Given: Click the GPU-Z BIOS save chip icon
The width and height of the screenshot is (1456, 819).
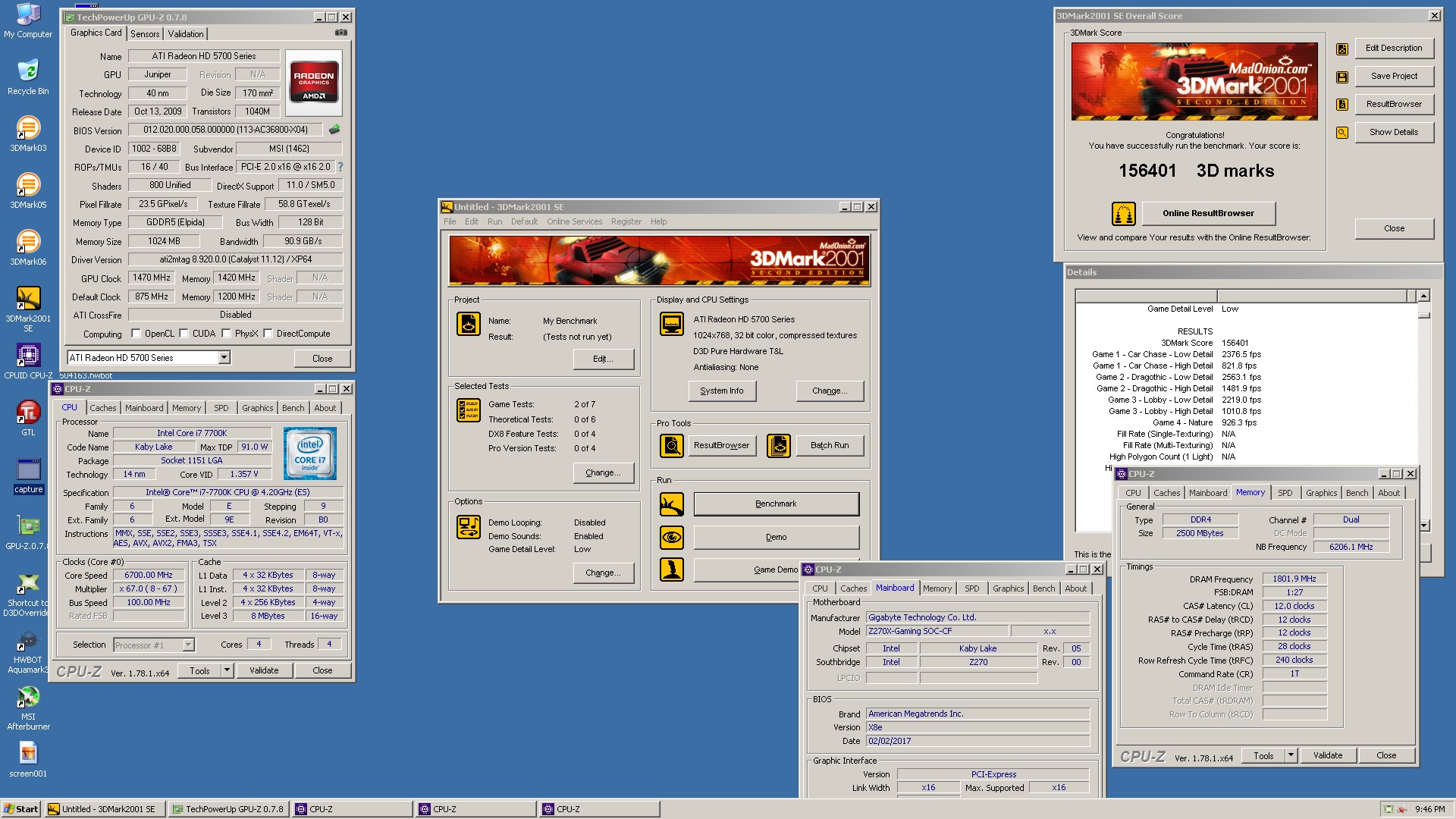Looking at the screenshot, I should coord(334,130).
